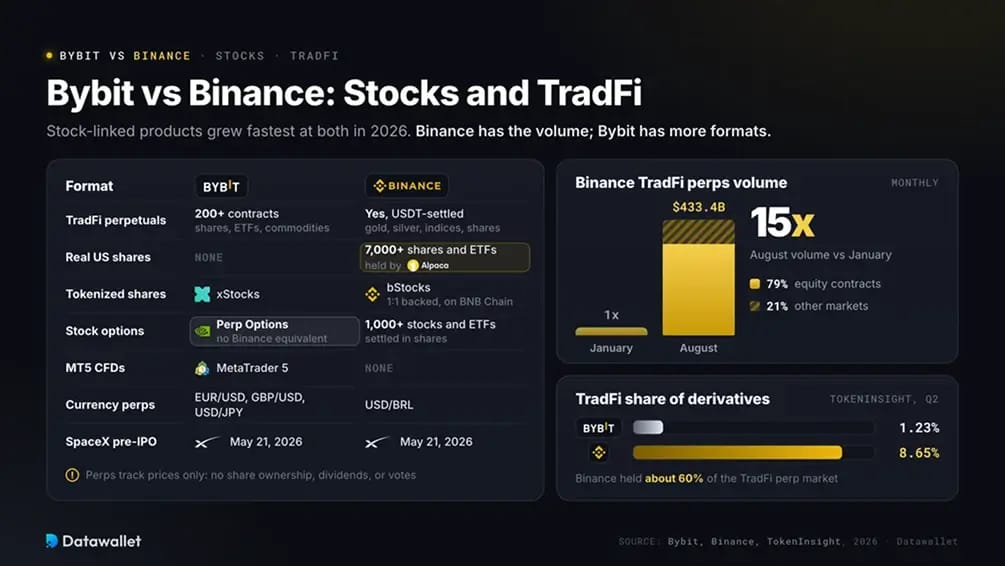Viewport: 1005px width, 566px height.
Task: Click NONE in the Real US shares row
Action: click(209, 258)
